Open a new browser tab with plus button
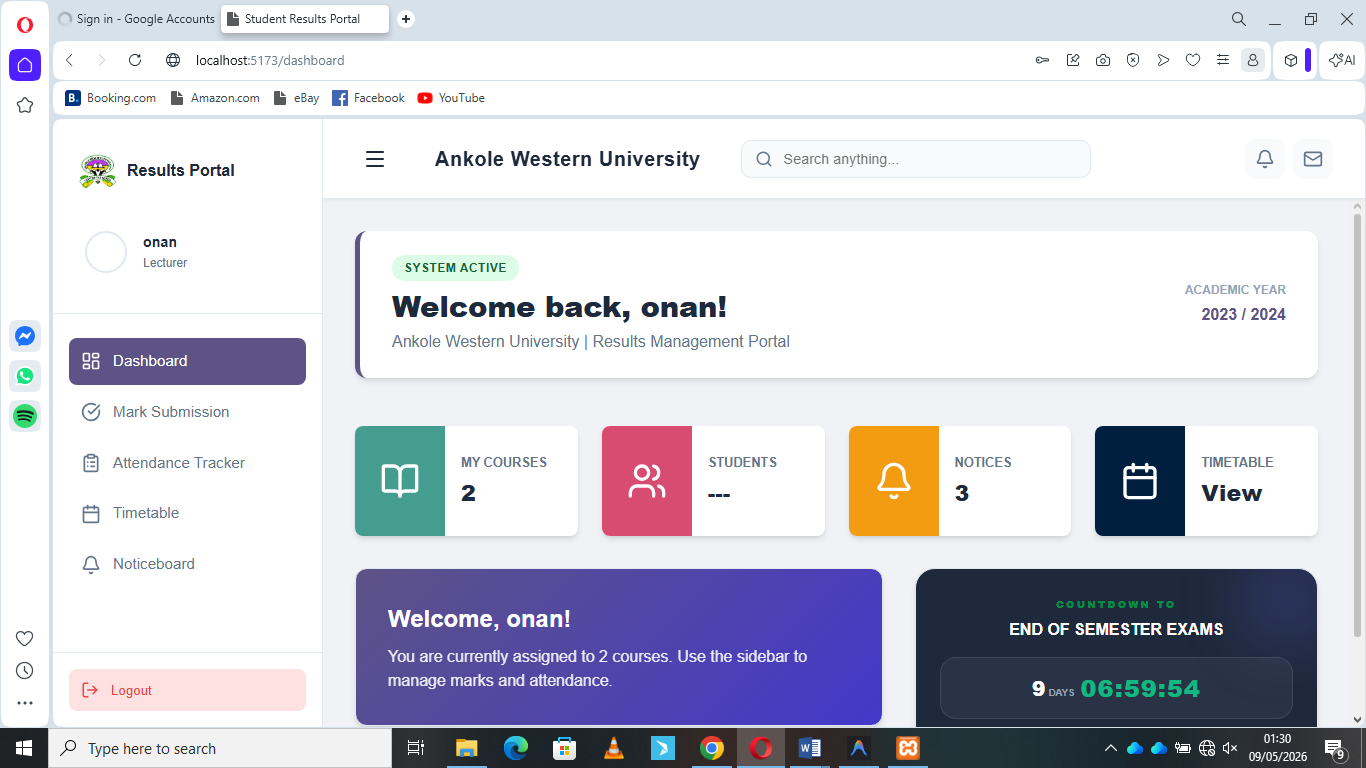The height and width of the screenshot is (768, 1366). tap(406, 19)
